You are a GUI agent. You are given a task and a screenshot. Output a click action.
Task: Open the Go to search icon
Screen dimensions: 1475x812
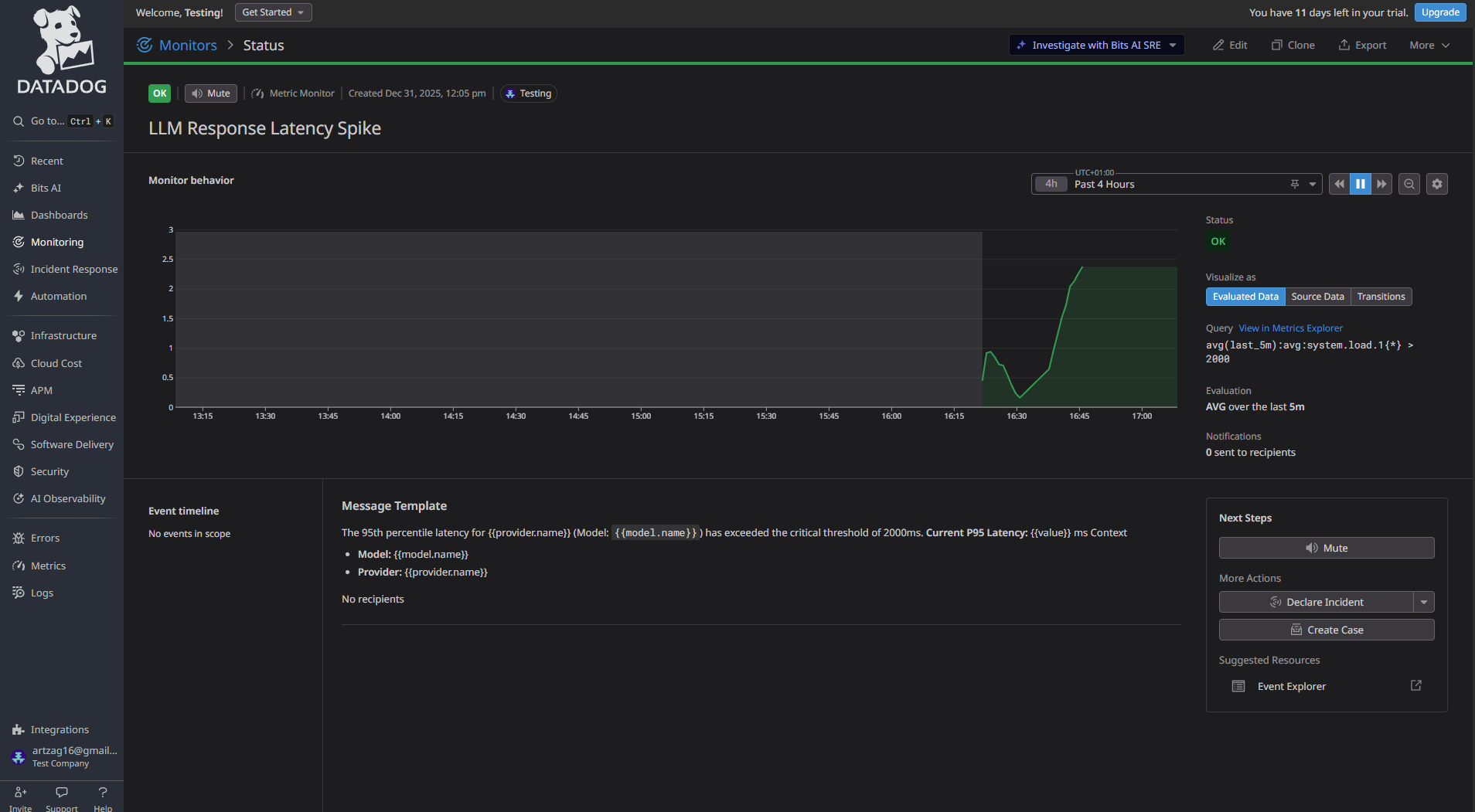(19, 121)
